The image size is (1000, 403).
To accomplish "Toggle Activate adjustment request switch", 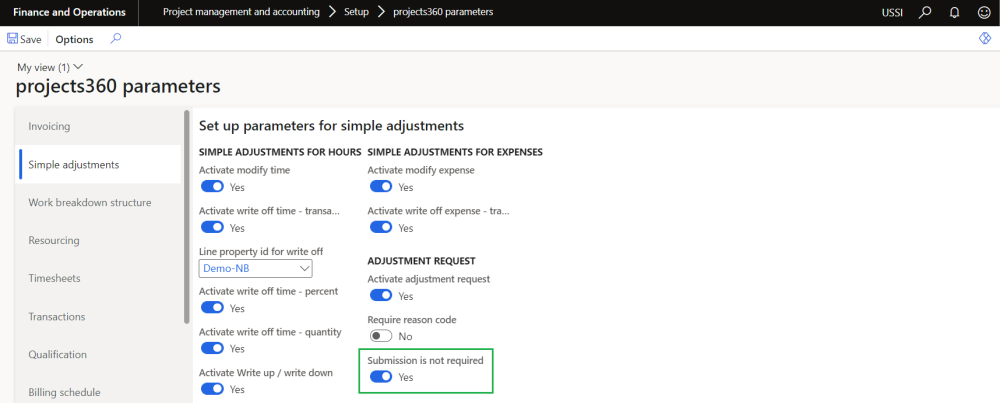I will point(380,296).
